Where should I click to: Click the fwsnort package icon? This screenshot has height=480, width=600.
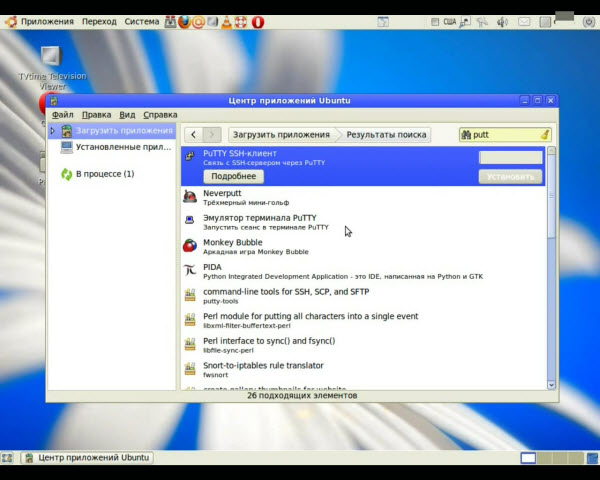[190, 369]
